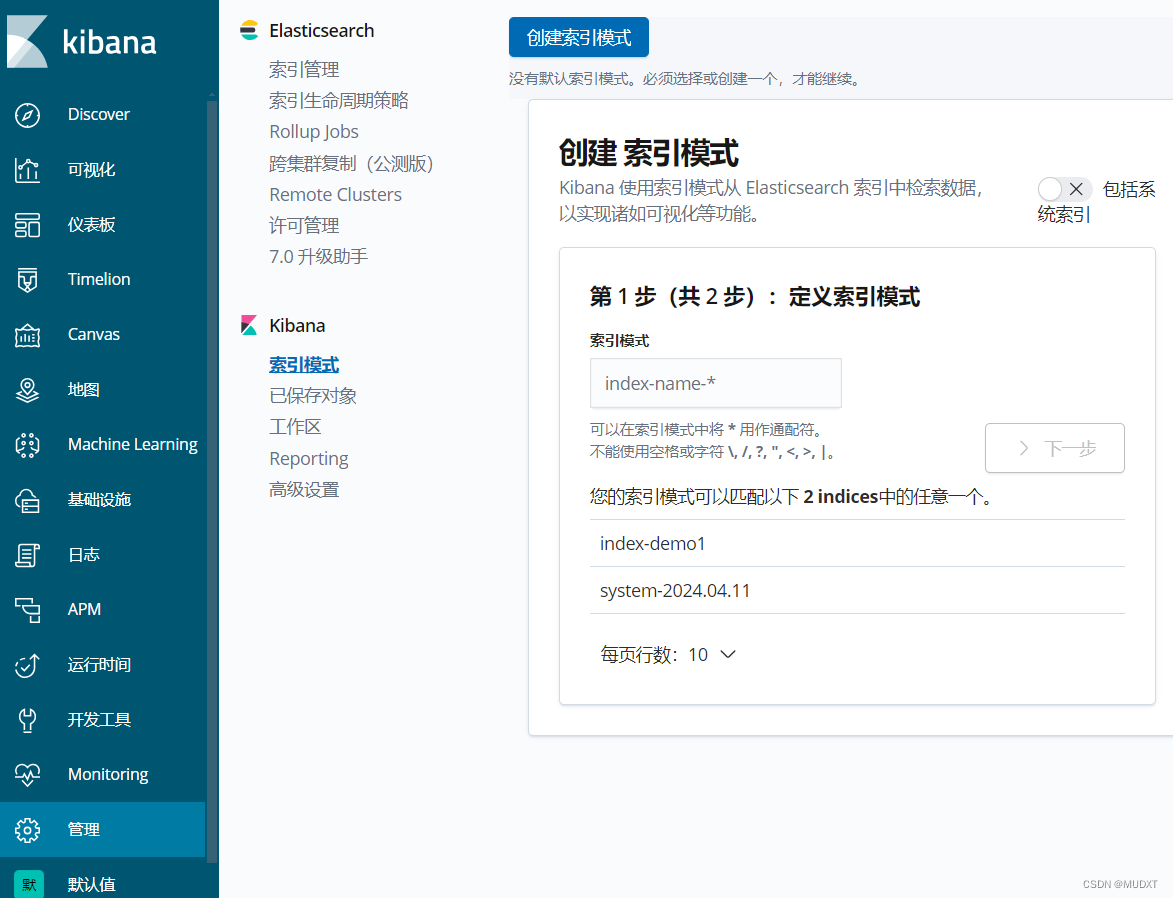The width and height of the screenshot is (1173, 898).
Task: Open Discover via compass icon
Action: coord(28,115)
